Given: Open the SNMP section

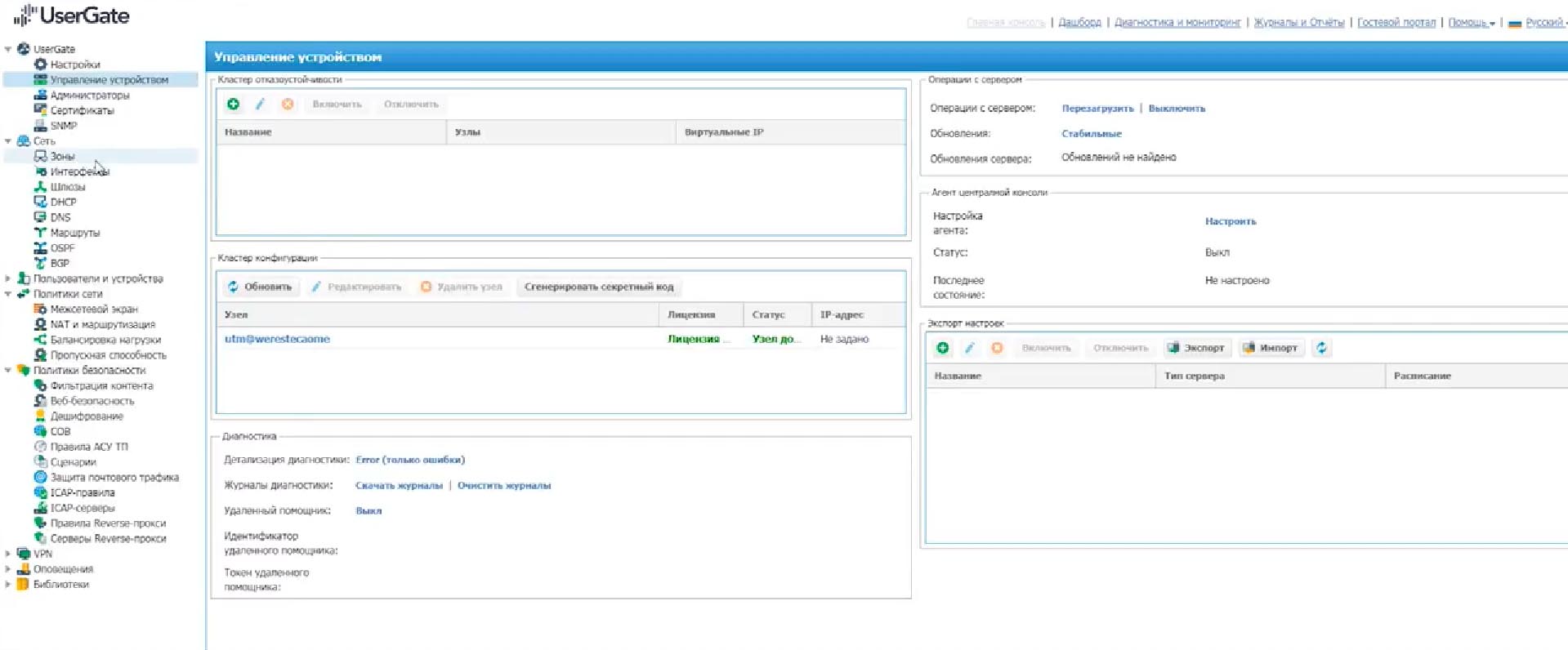Looking at the screenshot, I should pyautogui.click(x=64, y=126).
